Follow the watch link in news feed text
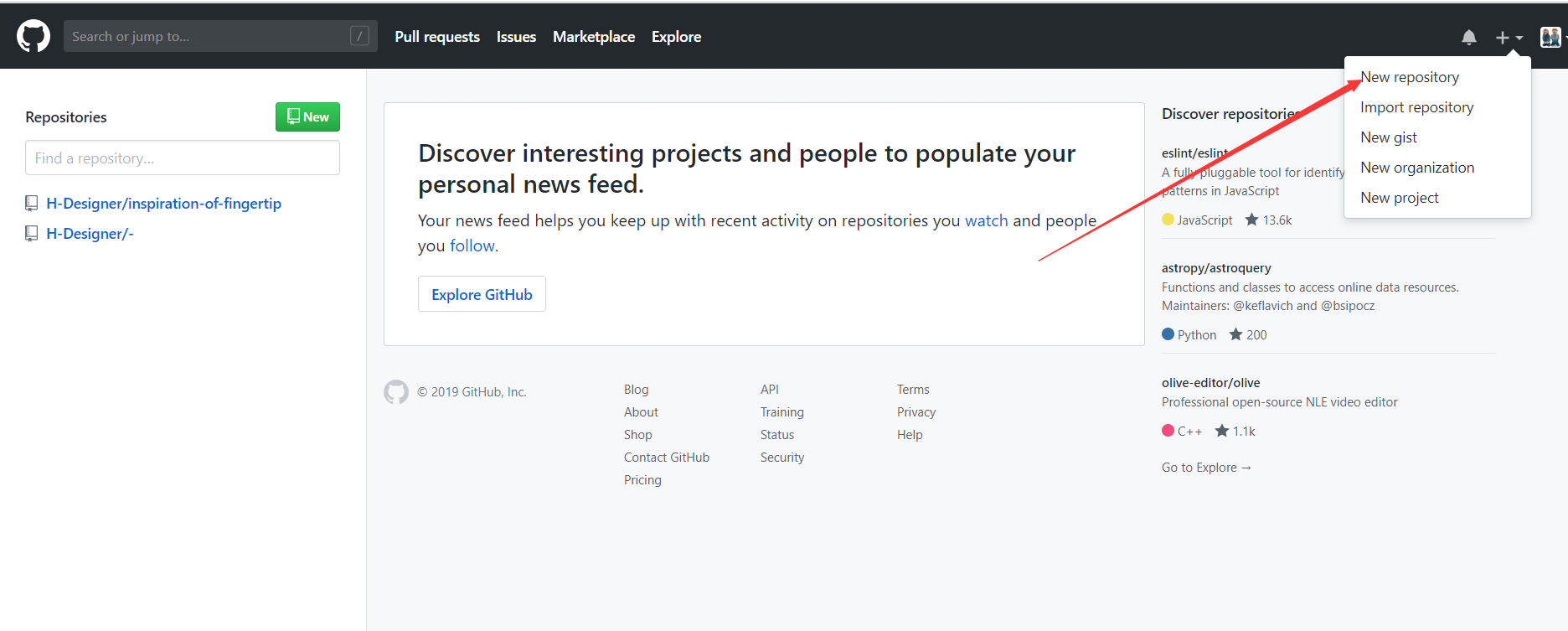1568x631 pixels. tap(986, 220)
